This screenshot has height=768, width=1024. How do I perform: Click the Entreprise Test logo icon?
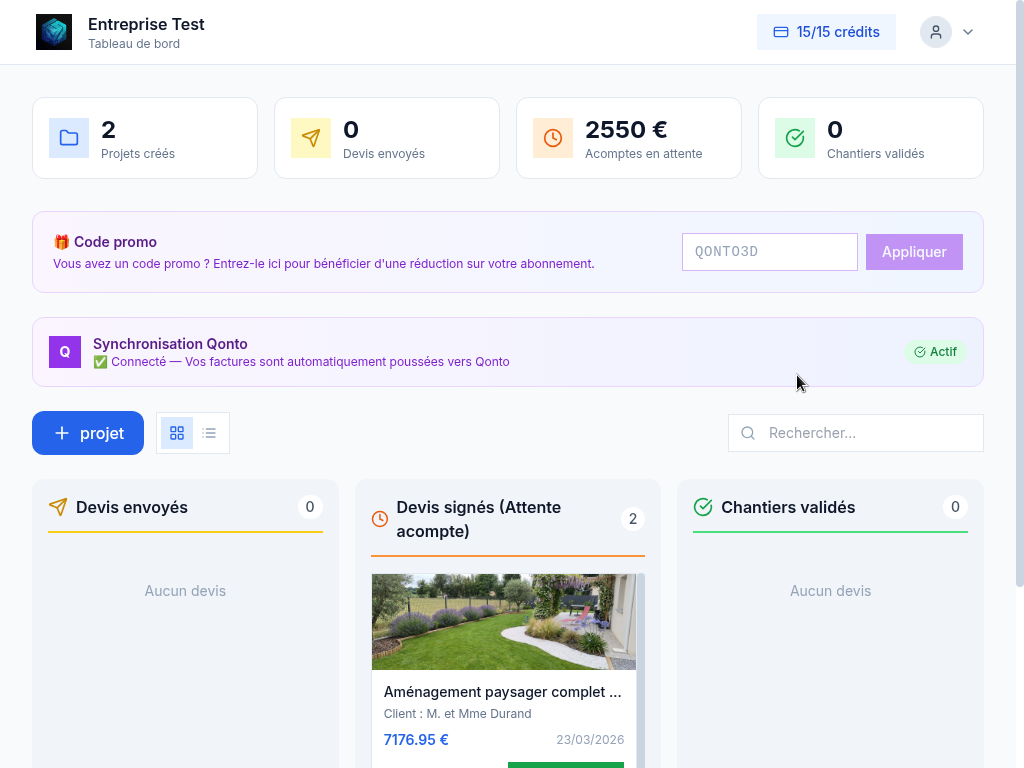pyautogui.click(x=54, y=32)
